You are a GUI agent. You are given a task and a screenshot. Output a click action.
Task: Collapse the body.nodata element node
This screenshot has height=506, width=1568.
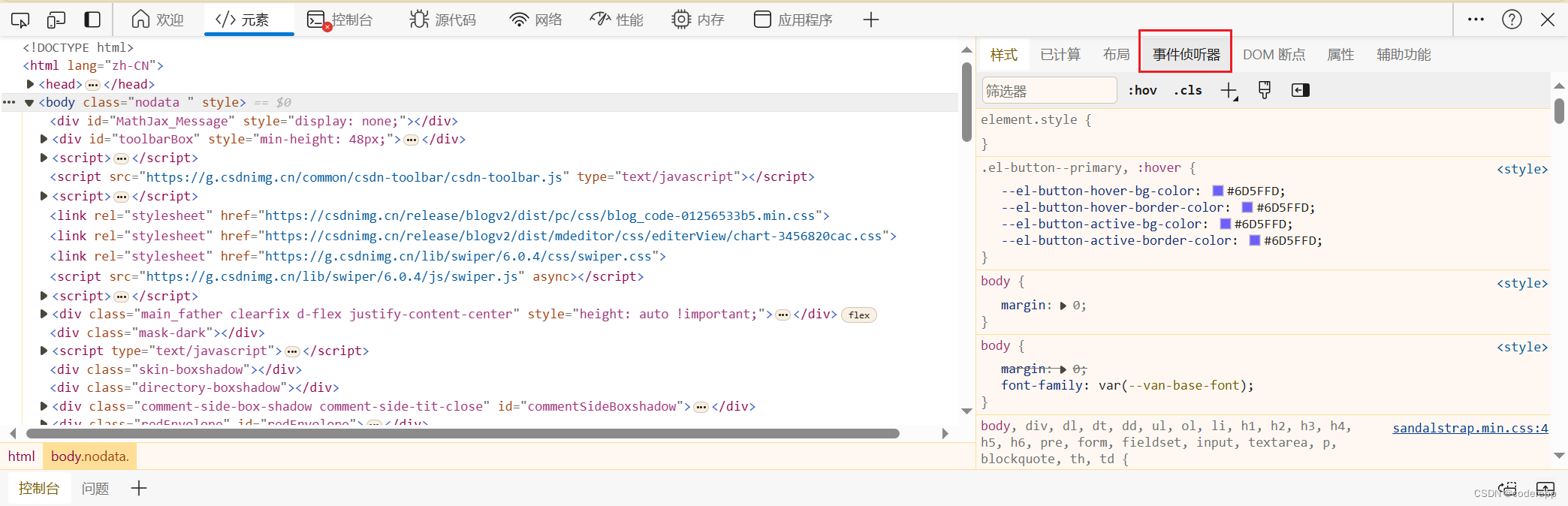point(29,103)
